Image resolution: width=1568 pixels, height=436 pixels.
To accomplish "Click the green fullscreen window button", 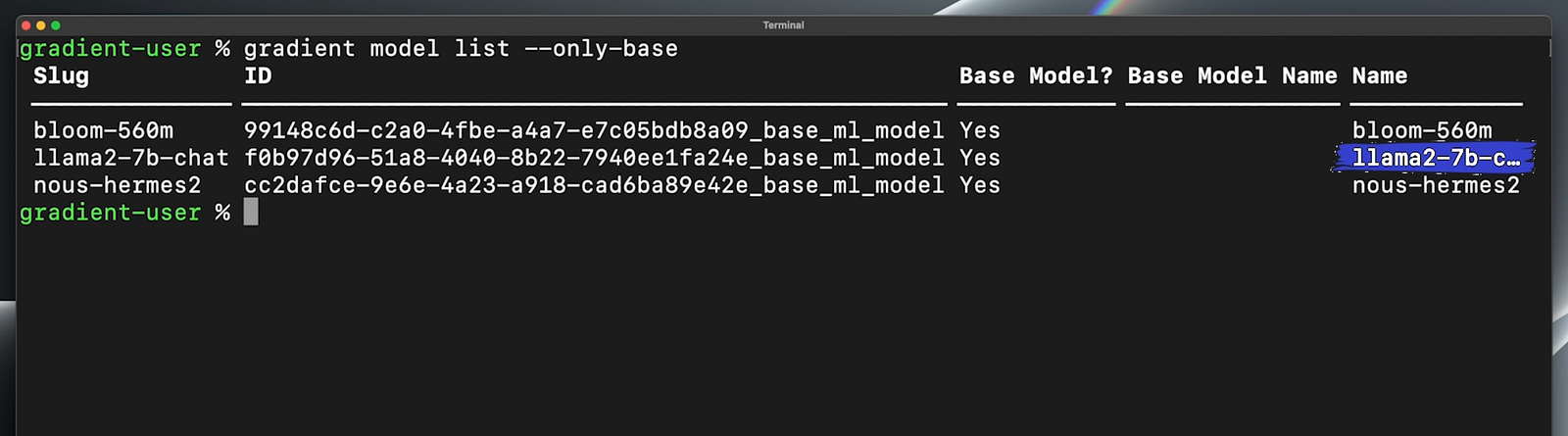I will 56,25.
